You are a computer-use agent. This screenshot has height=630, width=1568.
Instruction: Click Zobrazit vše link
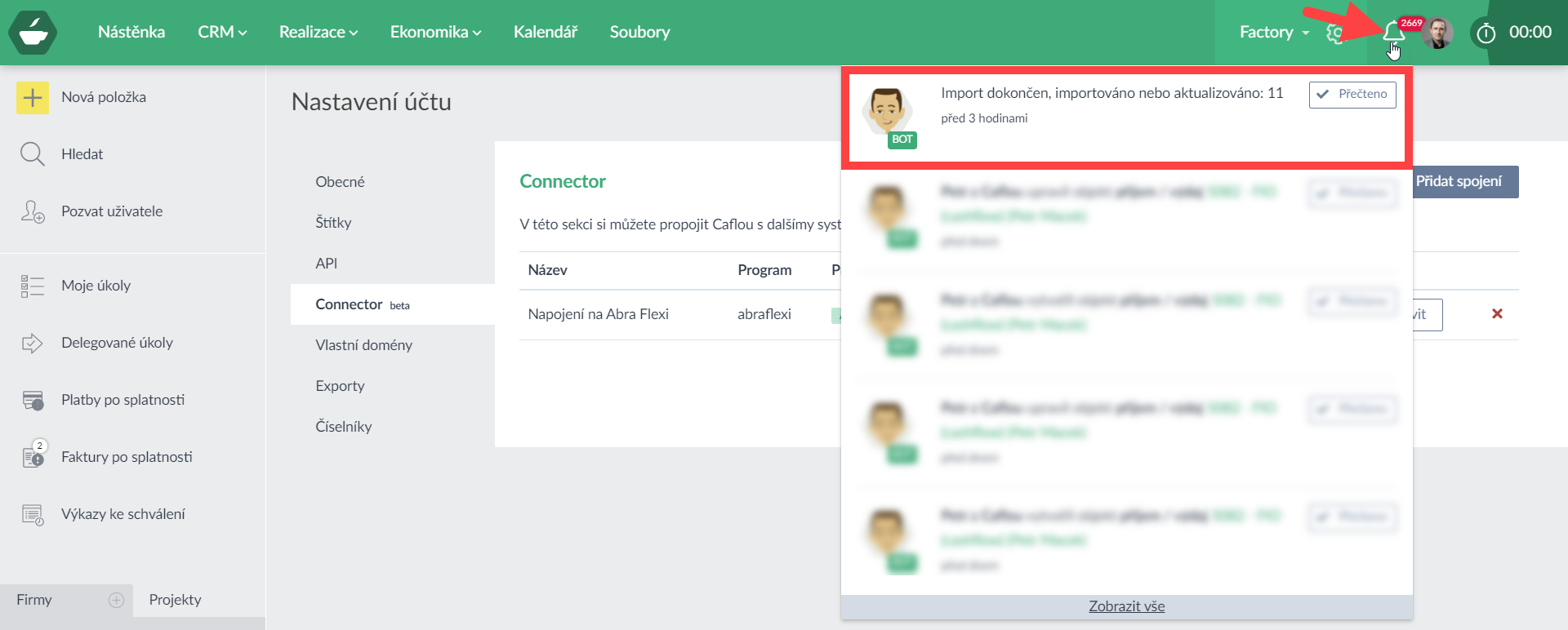click(1126, 606)
